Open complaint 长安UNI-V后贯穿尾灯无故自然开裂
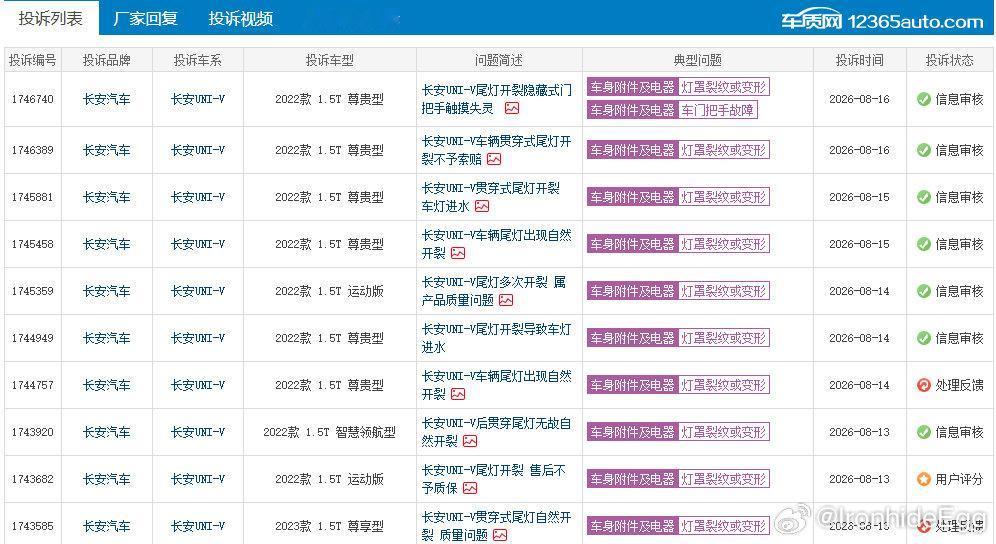Screen dimensions: 996x544 click(x=496, y=432)
